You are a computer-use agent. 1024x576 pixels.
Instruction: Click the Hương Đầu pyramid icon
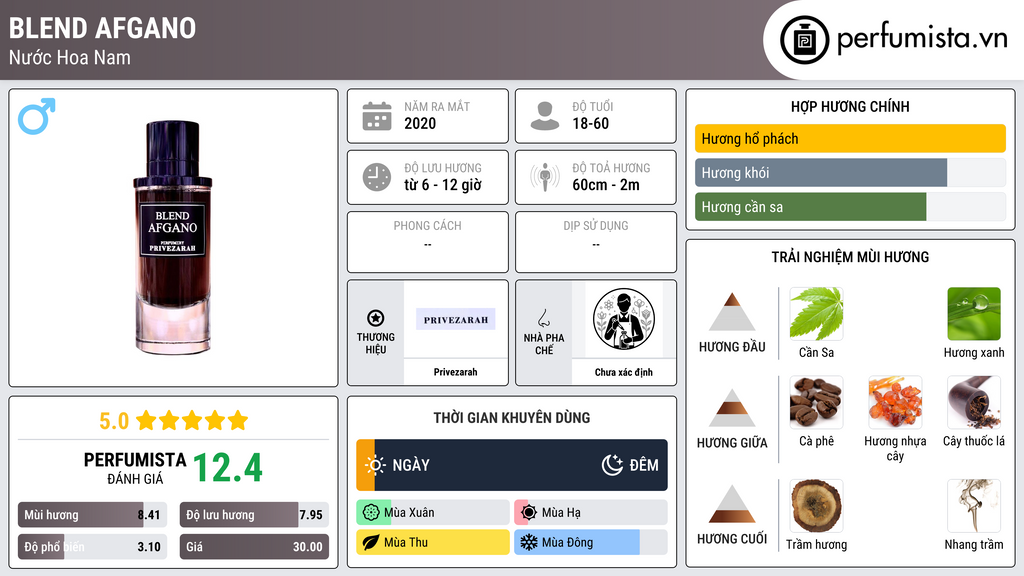[x=732, y=312]
